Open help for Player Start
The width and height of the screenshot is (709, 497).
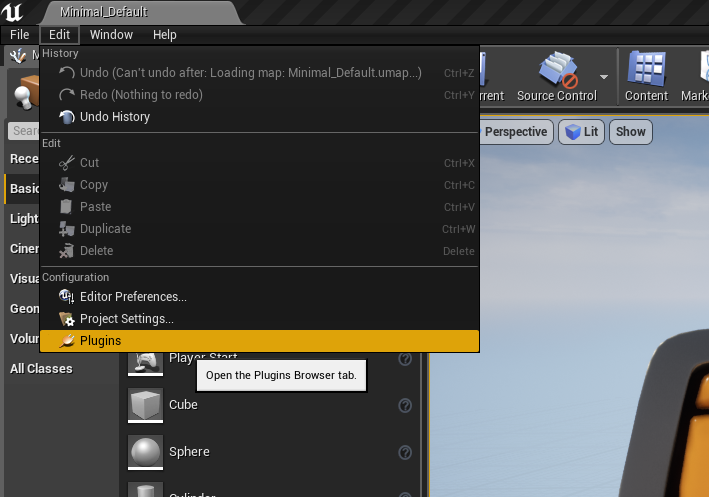(x=405, y=359)
